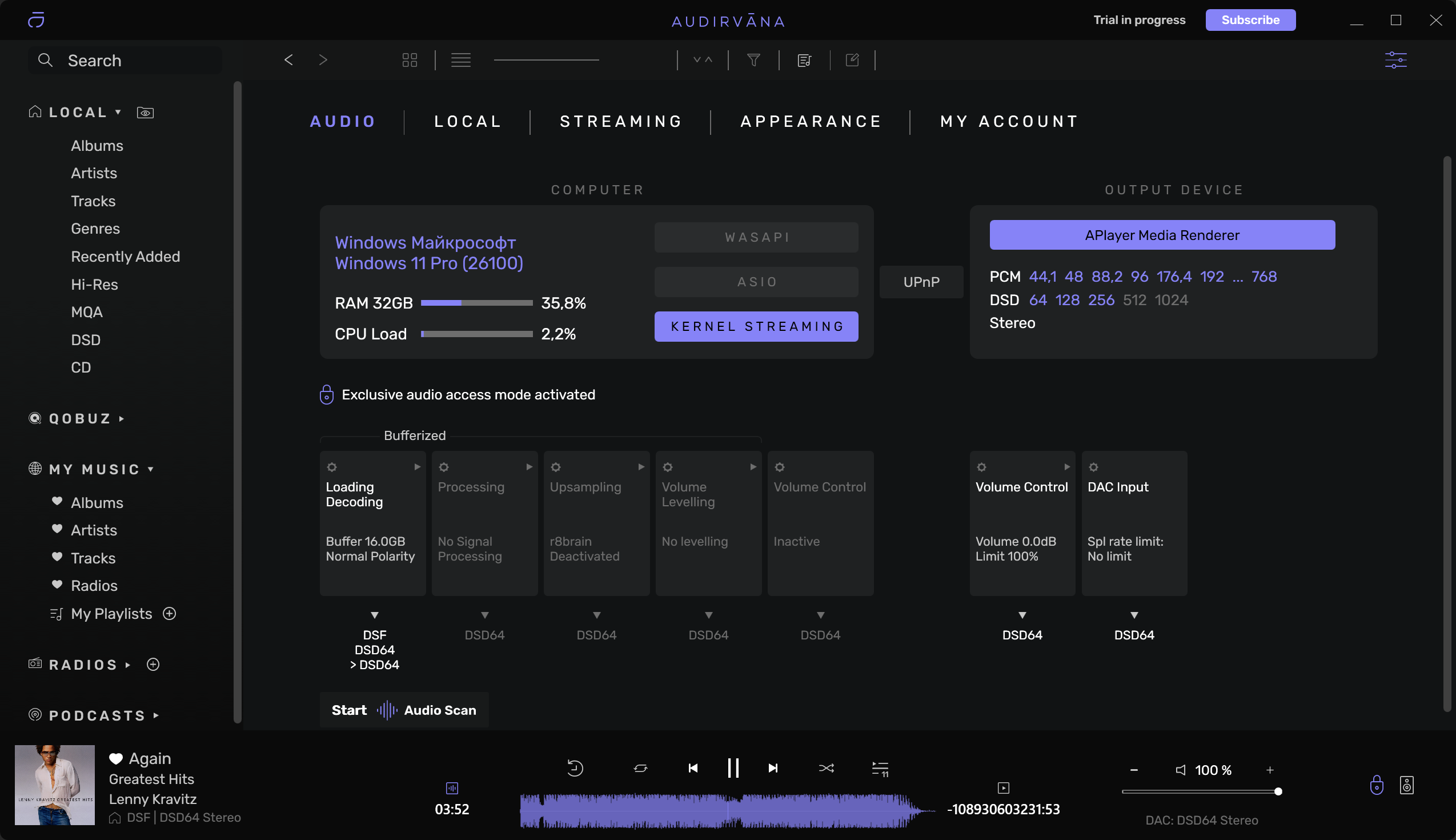1456x840 pixels.
Task: Pause playback
Action: point(733,768)
